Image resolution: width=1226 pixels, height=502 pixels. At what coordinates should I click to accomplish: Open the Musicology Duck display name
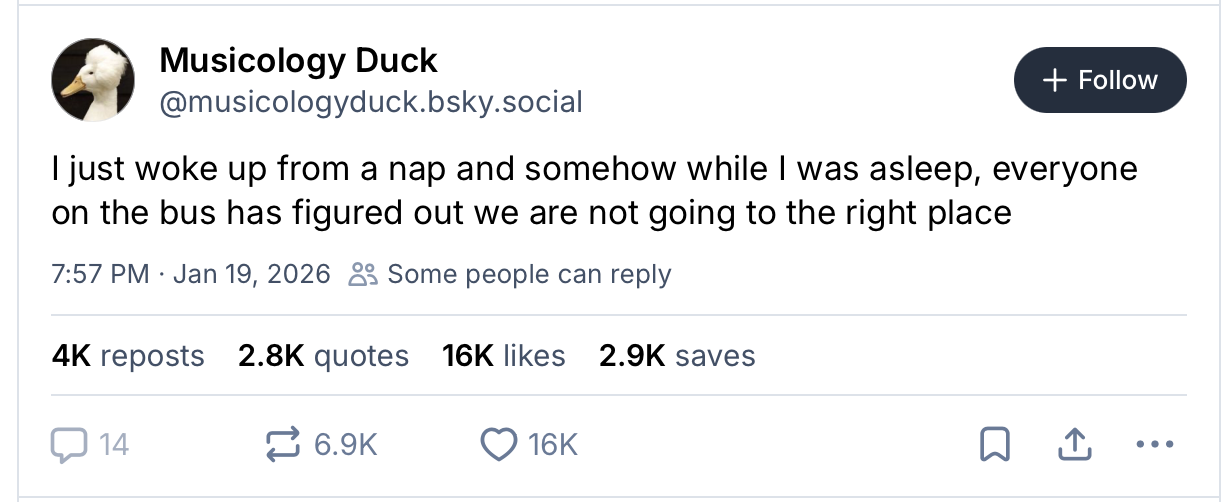click(298, 61)
